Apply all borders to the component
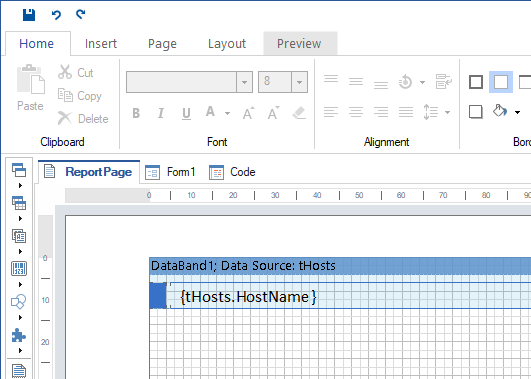Viewport: 531px width, 379px height. tap(476, 82)
